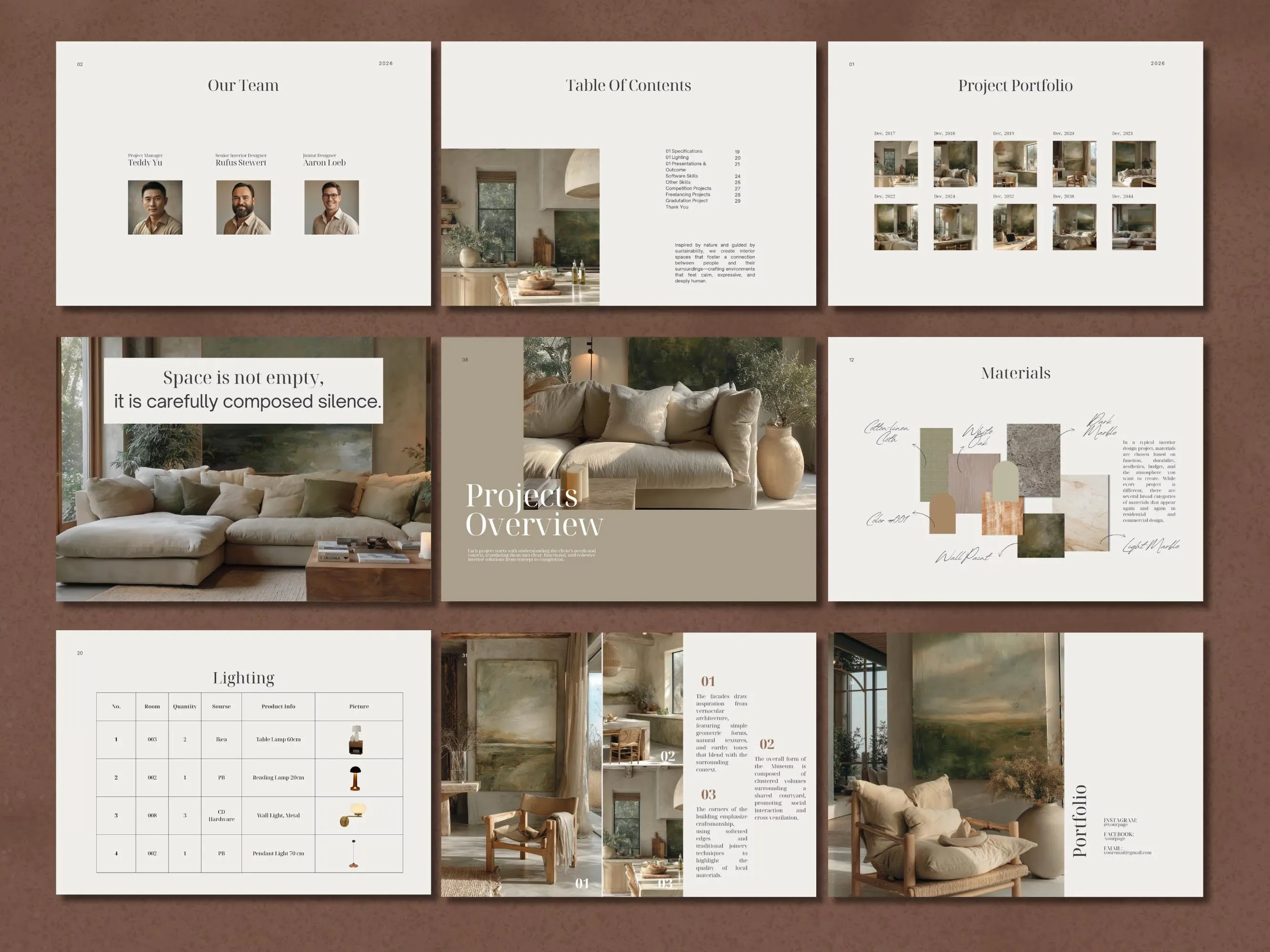The width and height of the screenshot is (1270, 952).
Task: Click the 'Projects Overview' title text
Action: click(534, 510)
